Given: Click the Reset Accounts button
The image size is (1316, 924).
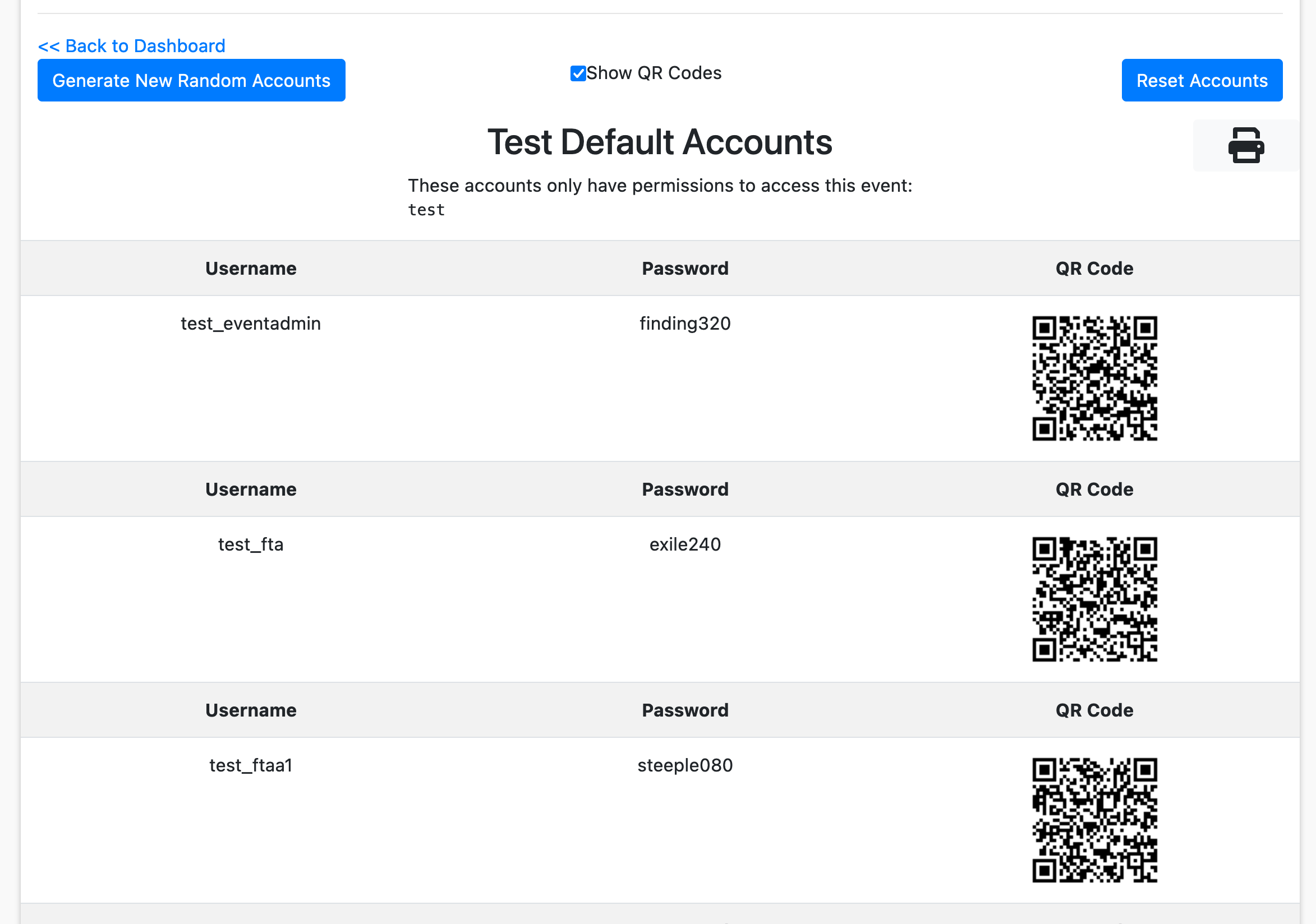Looking at the screenshot, I should 1202,80.
